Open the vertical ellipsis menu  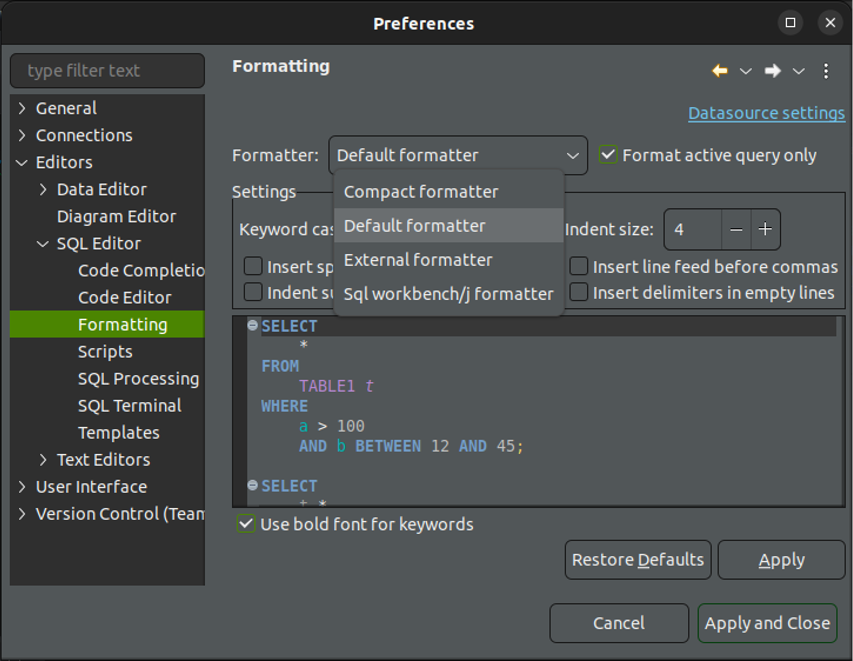coord(824,71)
